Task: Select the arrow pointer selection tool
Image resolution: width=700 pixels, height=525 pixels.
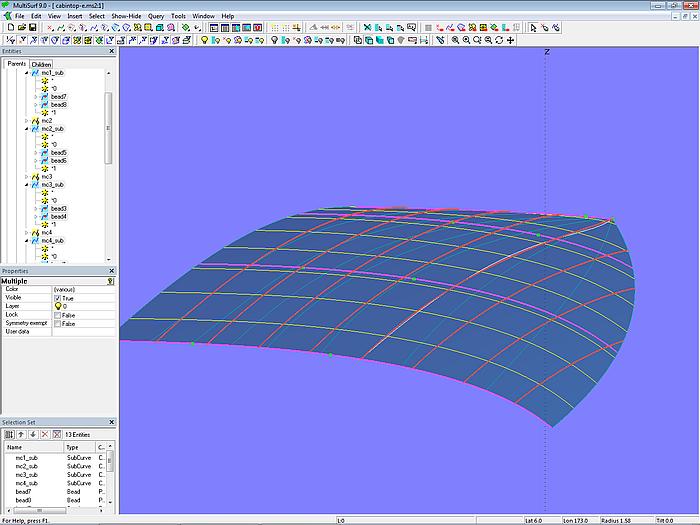Action: pyautogui.click(x=533, y=28)
